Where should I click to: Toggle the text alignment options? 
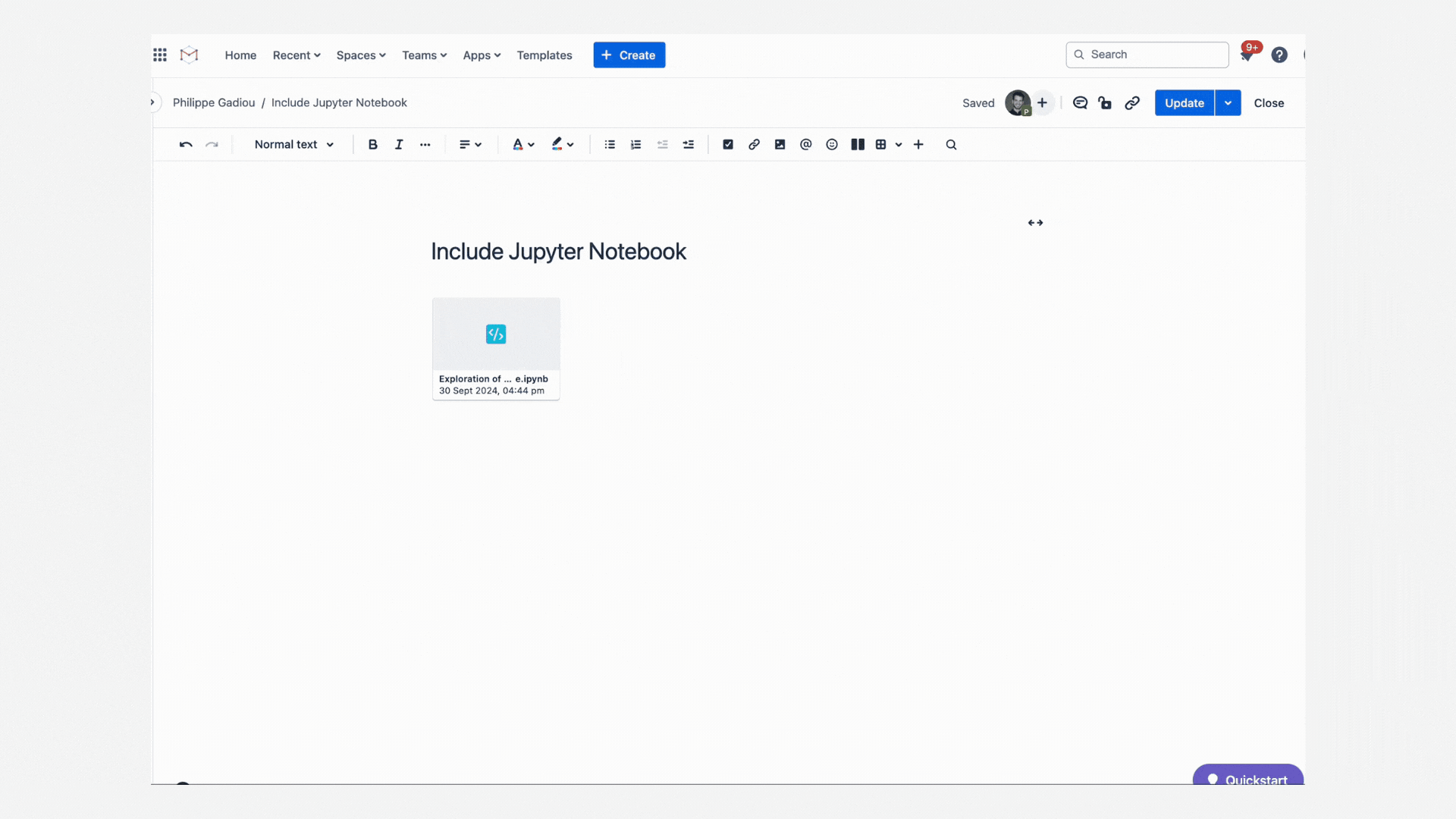(470, 144)
